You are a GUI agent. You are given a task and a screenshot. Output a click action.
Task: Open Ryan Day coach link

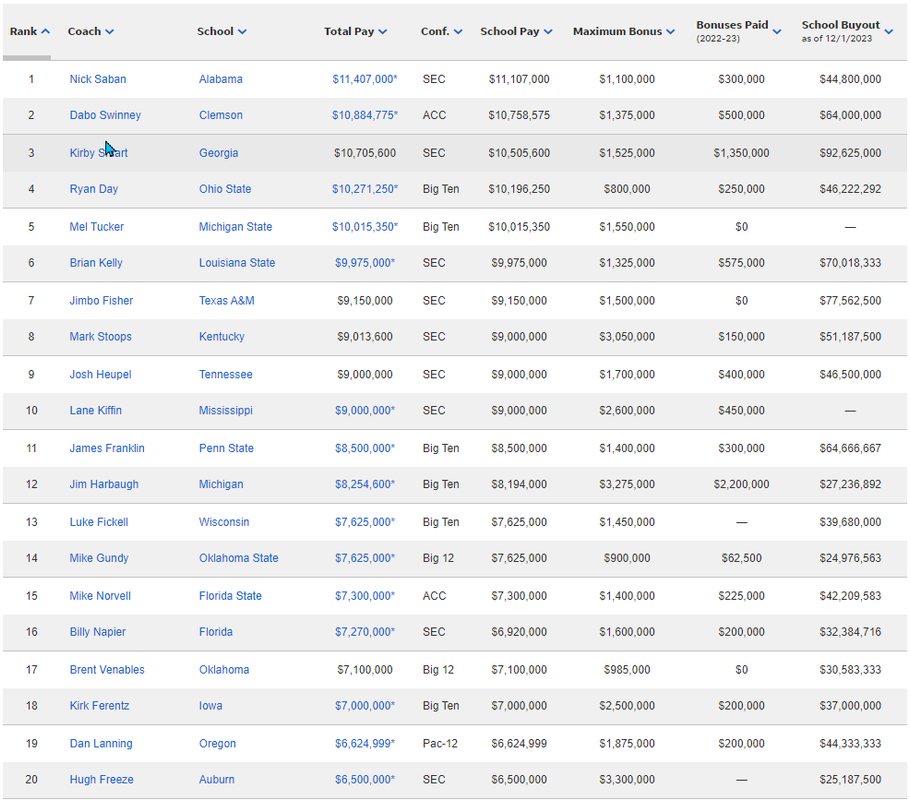(x=93, y=189)
